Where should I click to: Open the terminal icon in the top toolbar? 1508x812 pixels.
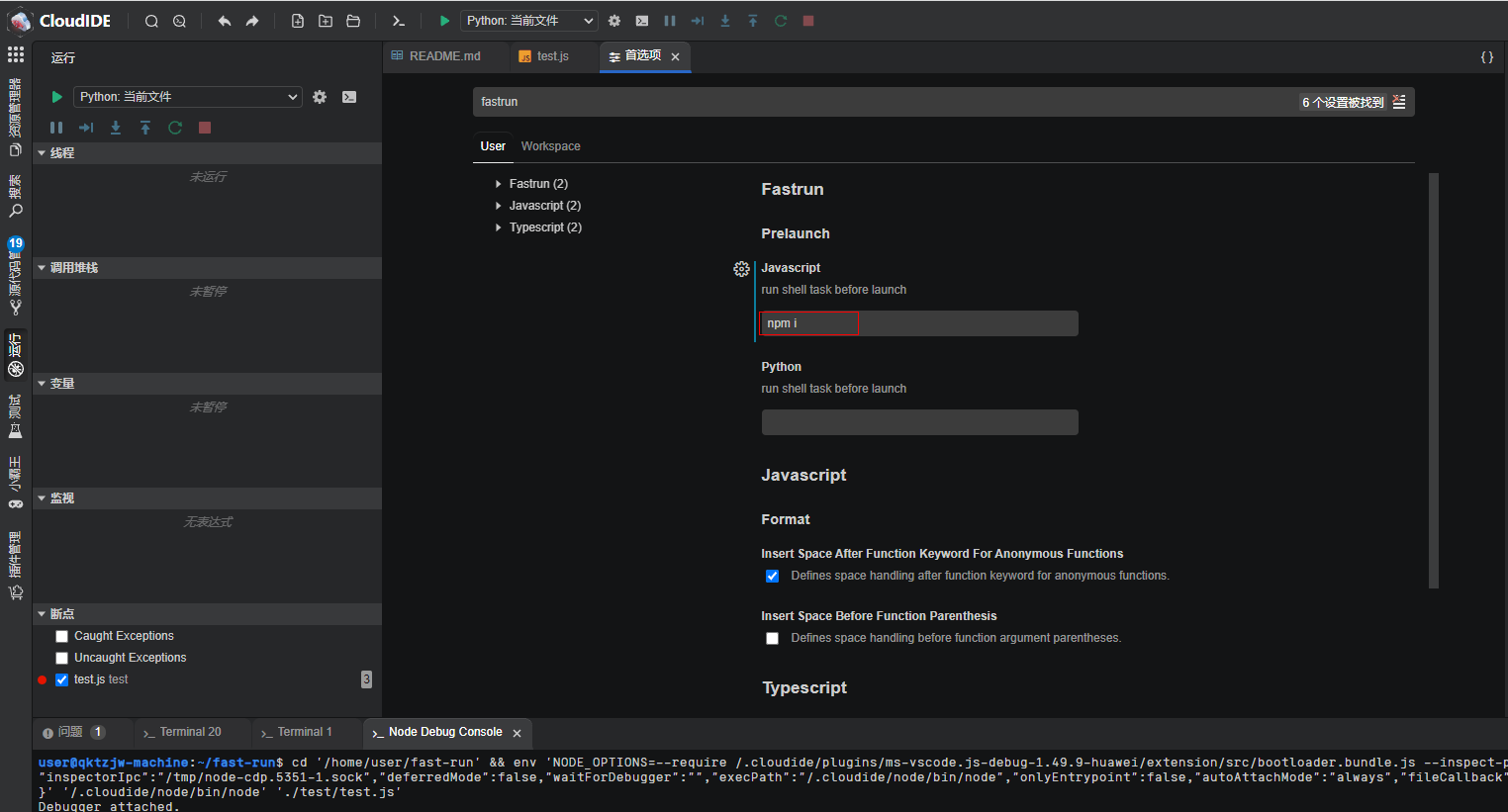398,21
